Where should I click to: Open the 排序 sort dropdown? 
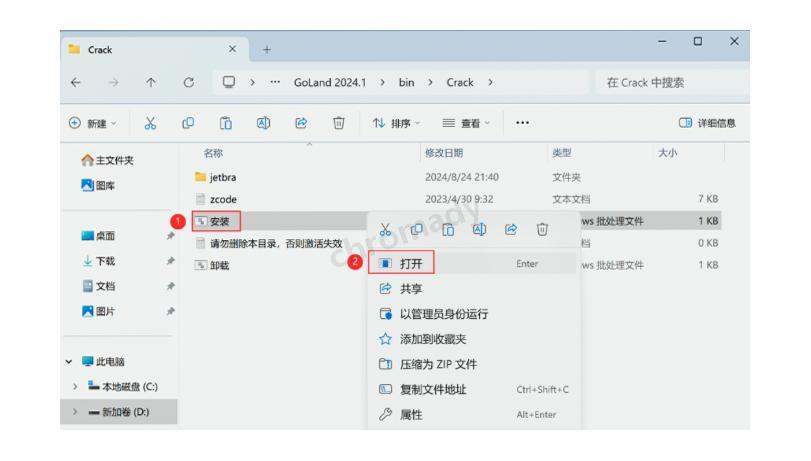(397, 123)
